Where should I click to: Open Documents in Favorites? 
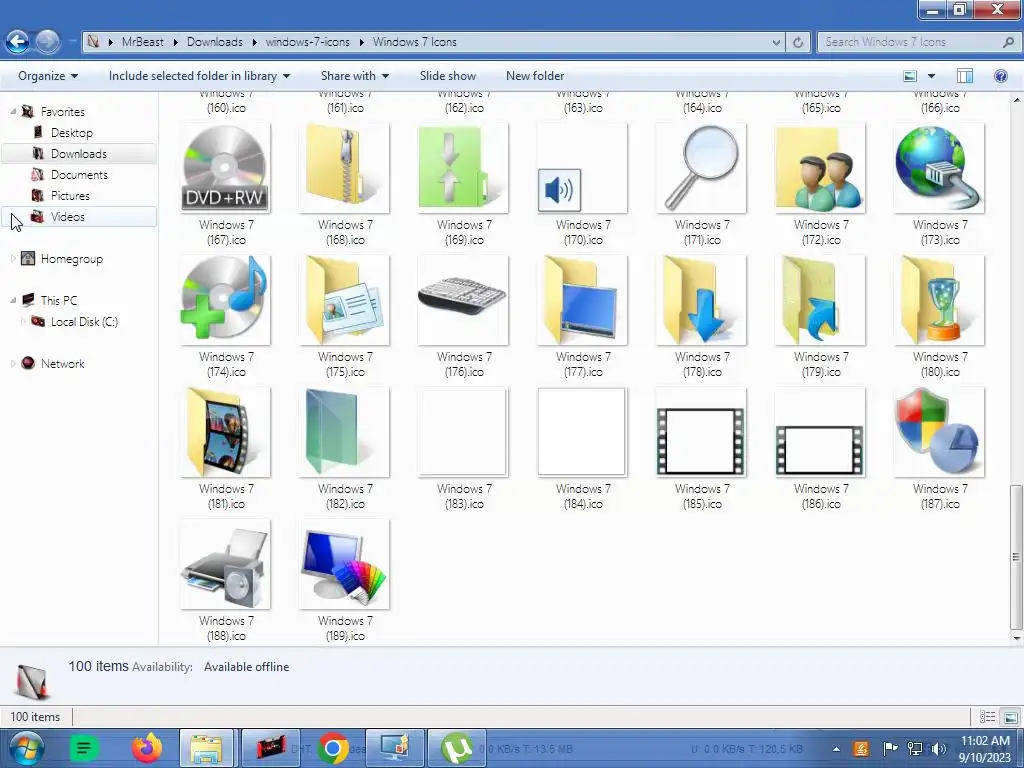[79, 174]
